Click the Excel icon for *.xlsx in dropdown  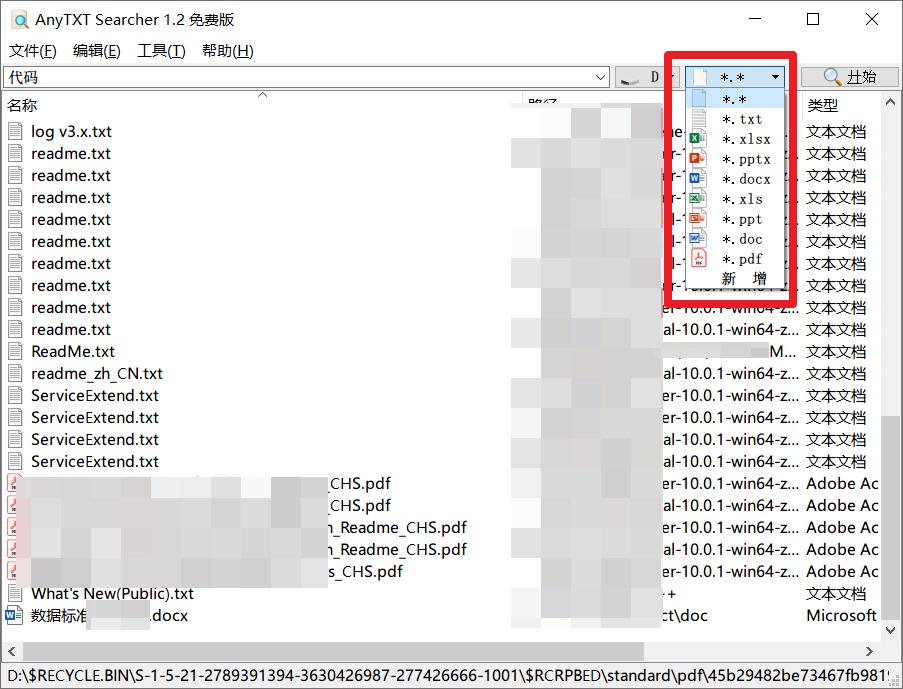pyautogui.click(x=697, y=138)
